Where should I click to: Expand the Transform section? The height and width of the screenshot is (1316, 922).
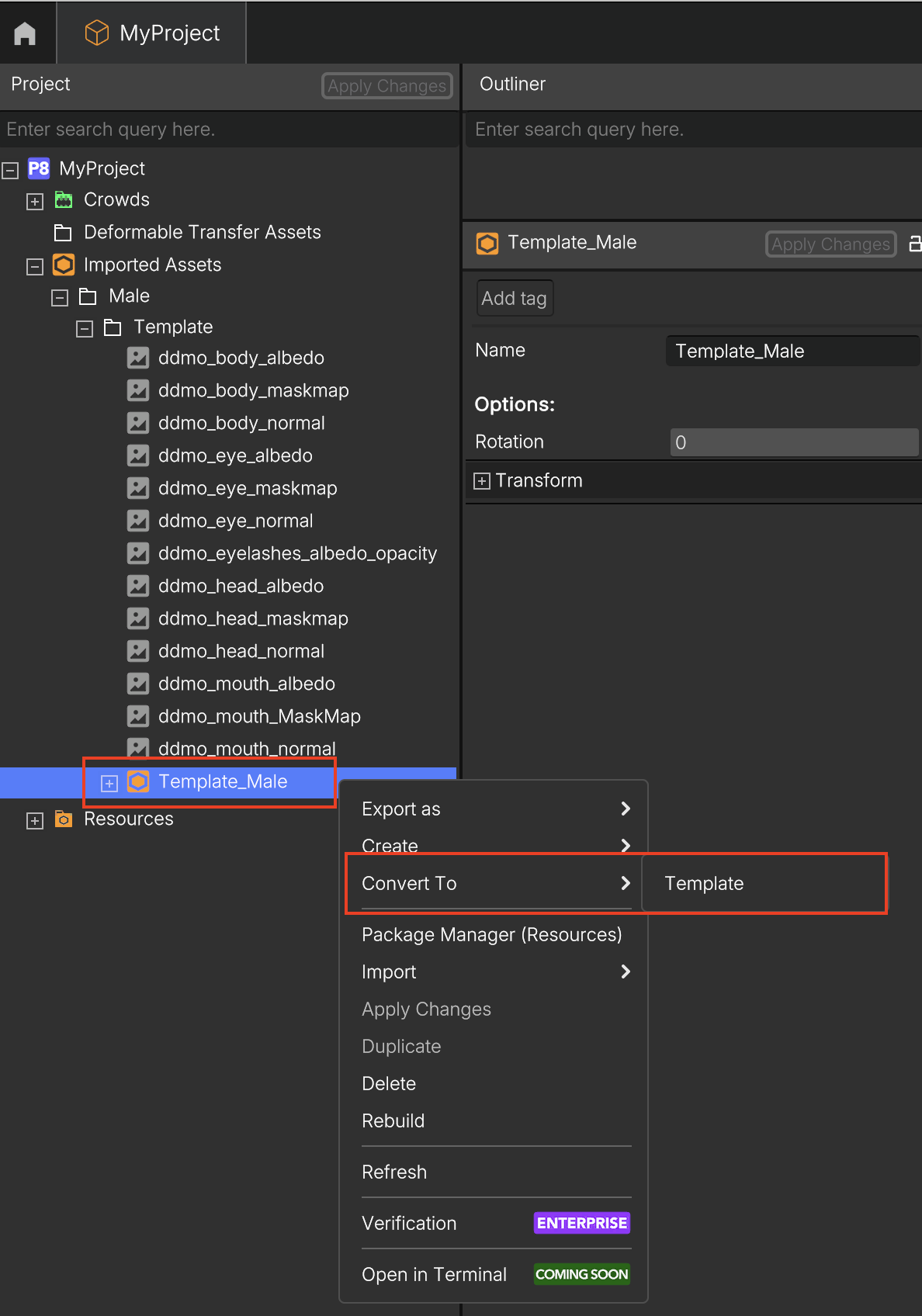click(482, 481)
